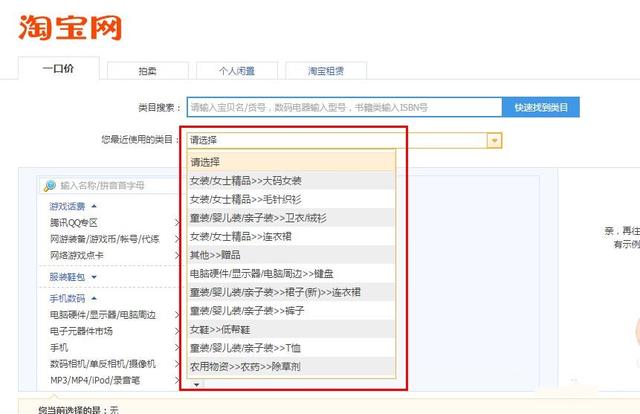Click the 快速找到类目 button
The image size is (640, 414).
[541, 107]
